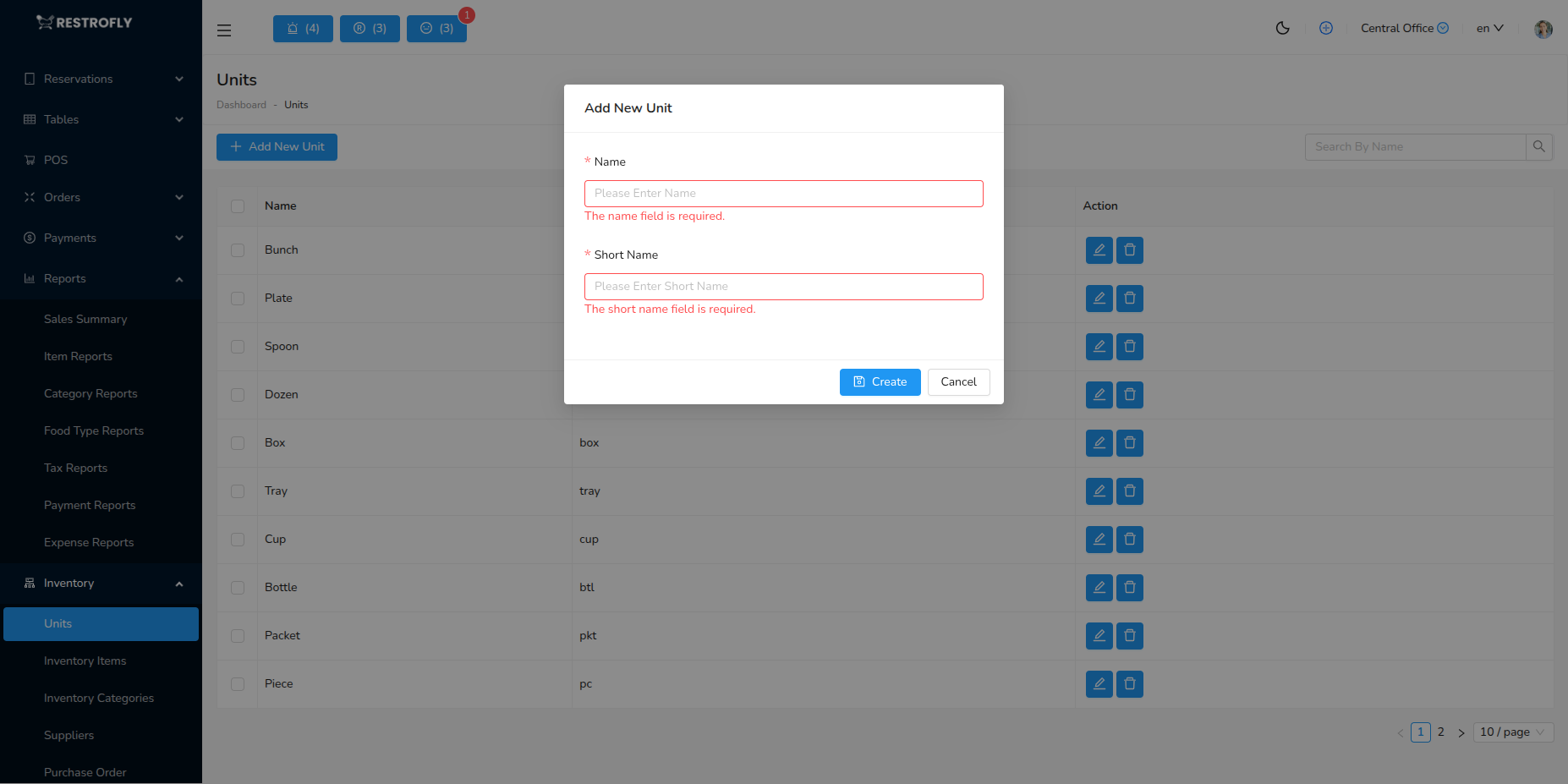Delete the Box unit with trash icon

click(1130, 442)
